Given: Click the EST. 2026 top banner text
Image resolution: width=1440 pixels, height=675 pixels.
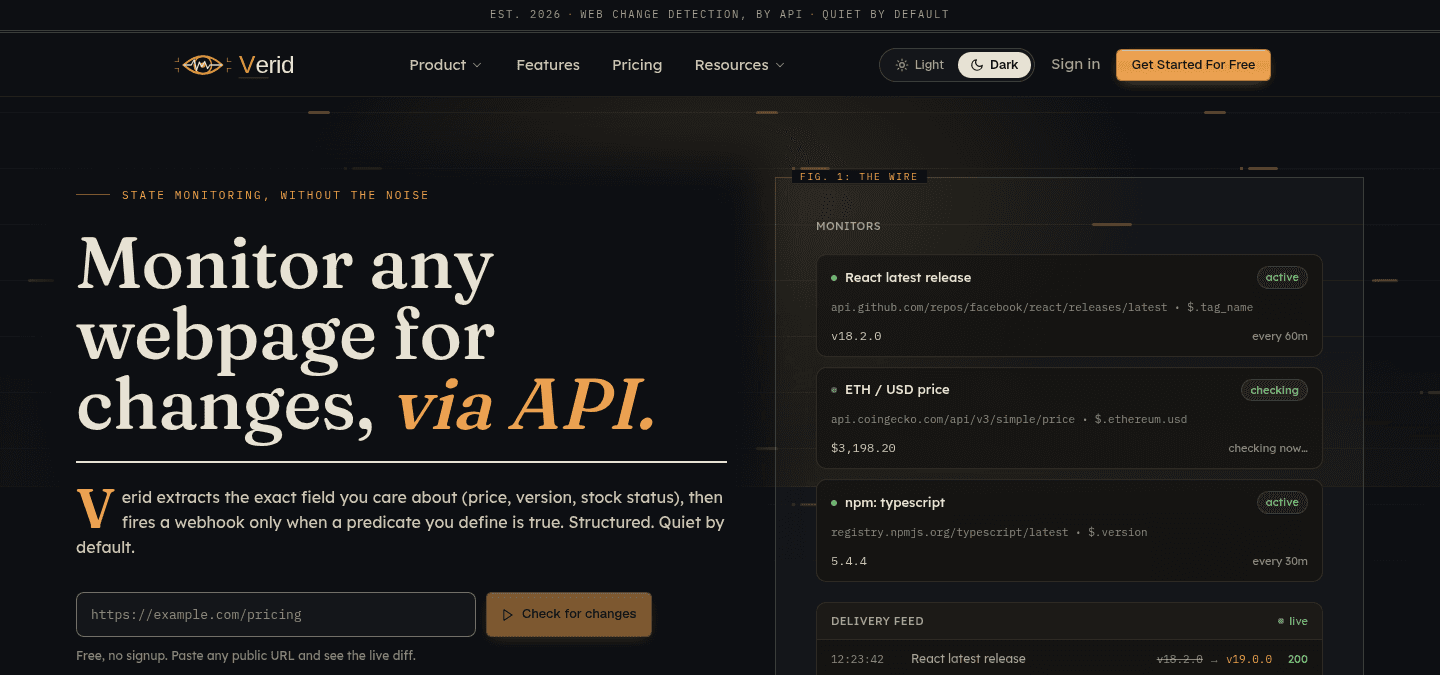Looking at the screenshot, I should tap(719, 14).
